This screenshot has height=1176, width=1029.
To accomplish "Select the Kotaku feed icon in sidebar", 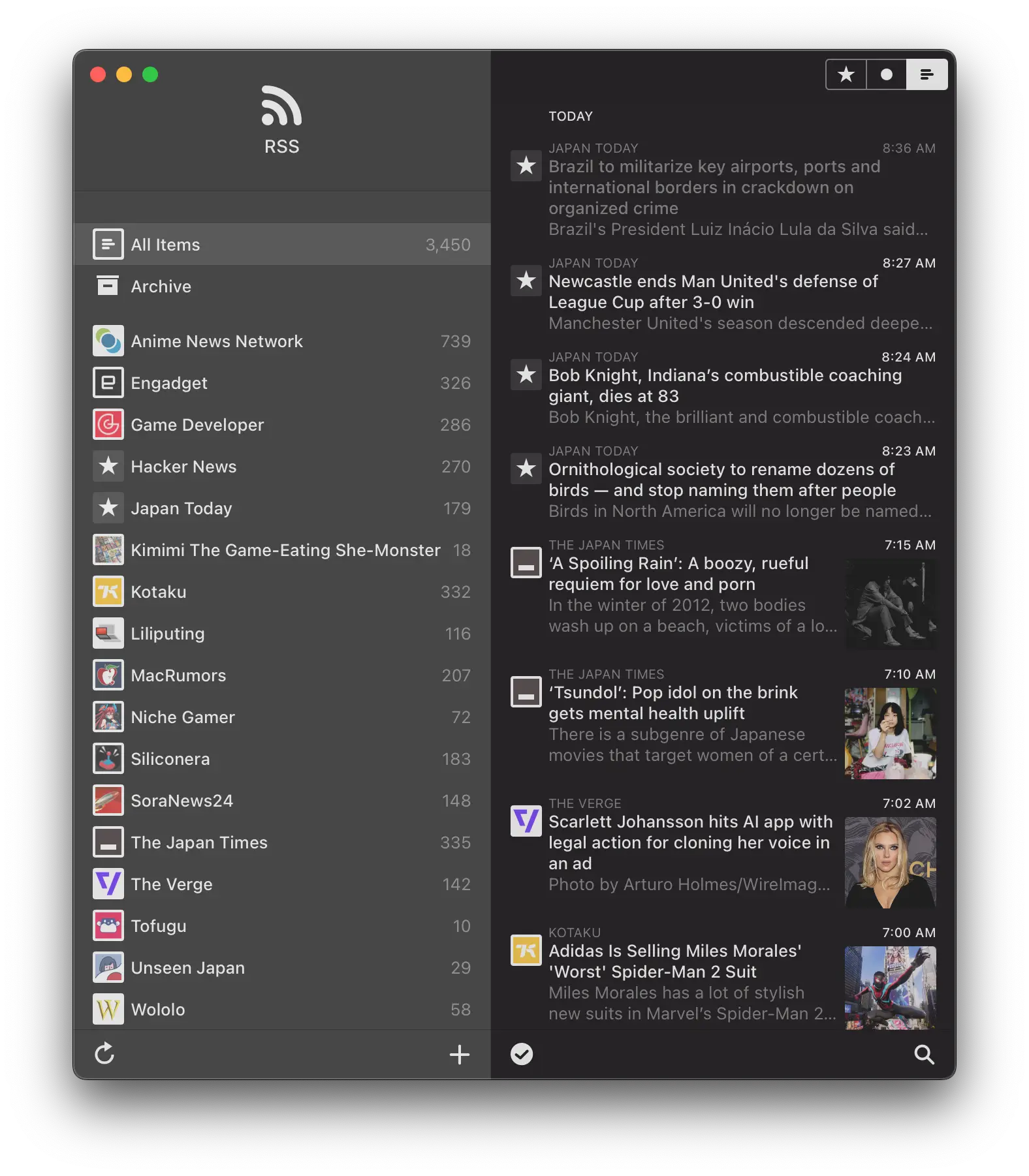I will coord(108,591).
